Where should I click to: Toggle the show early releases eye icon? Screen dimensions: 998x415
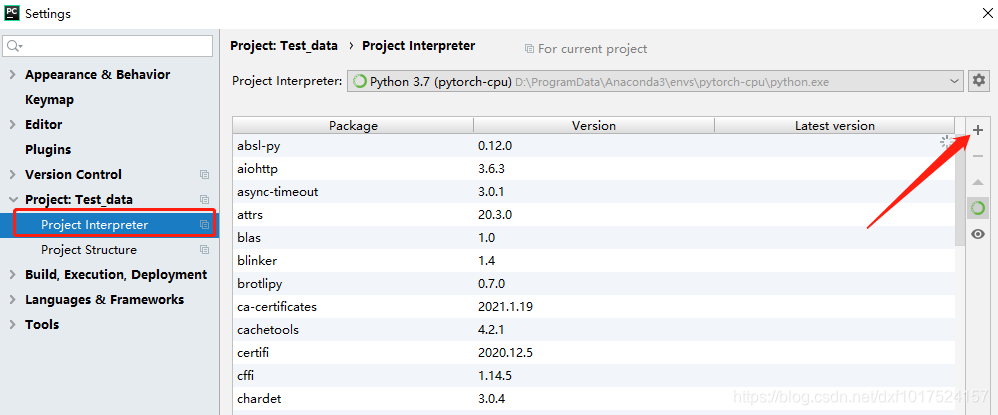(977, 234)
